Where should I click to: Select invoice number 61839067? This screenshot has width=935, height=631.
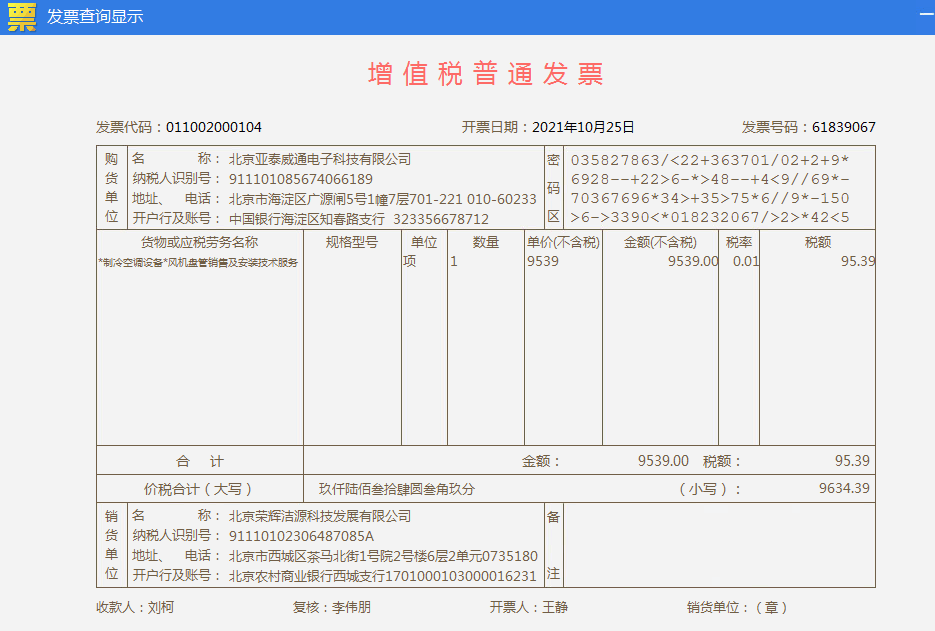click(843, 127)
